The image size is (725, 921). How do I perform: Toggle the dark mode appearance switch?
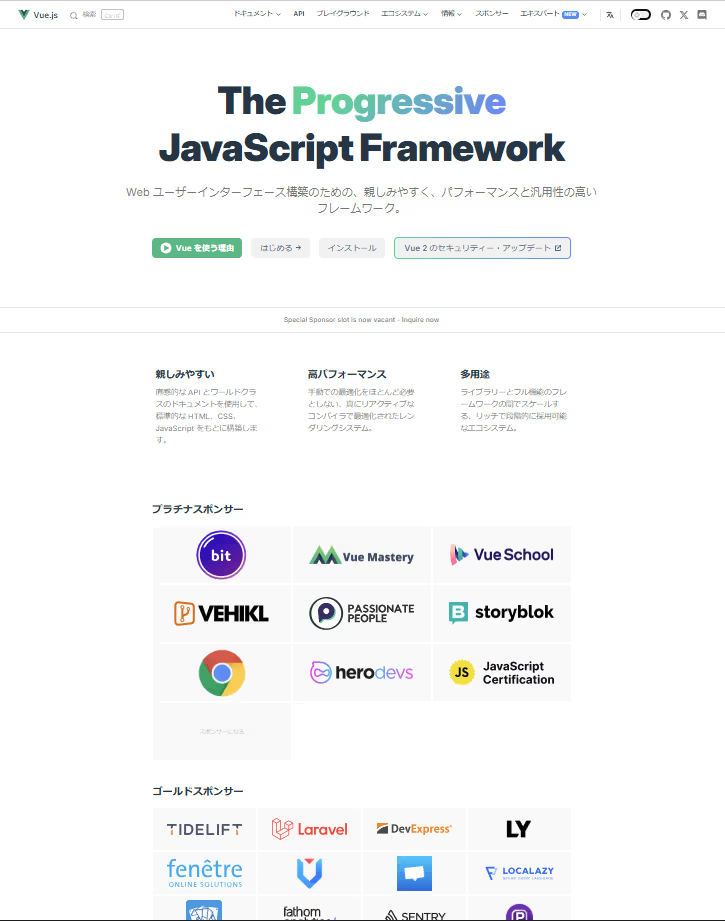[640, 15]
